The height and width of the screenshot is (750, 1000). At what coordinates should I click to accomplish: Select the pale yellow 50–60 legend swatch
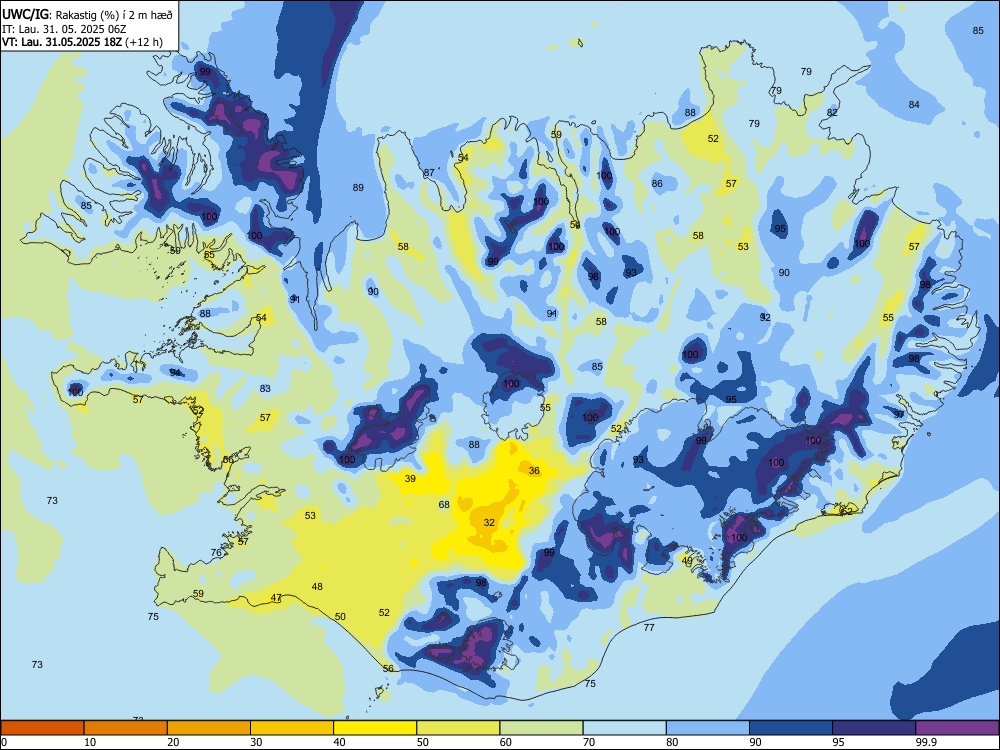click(x=458, y=728)
